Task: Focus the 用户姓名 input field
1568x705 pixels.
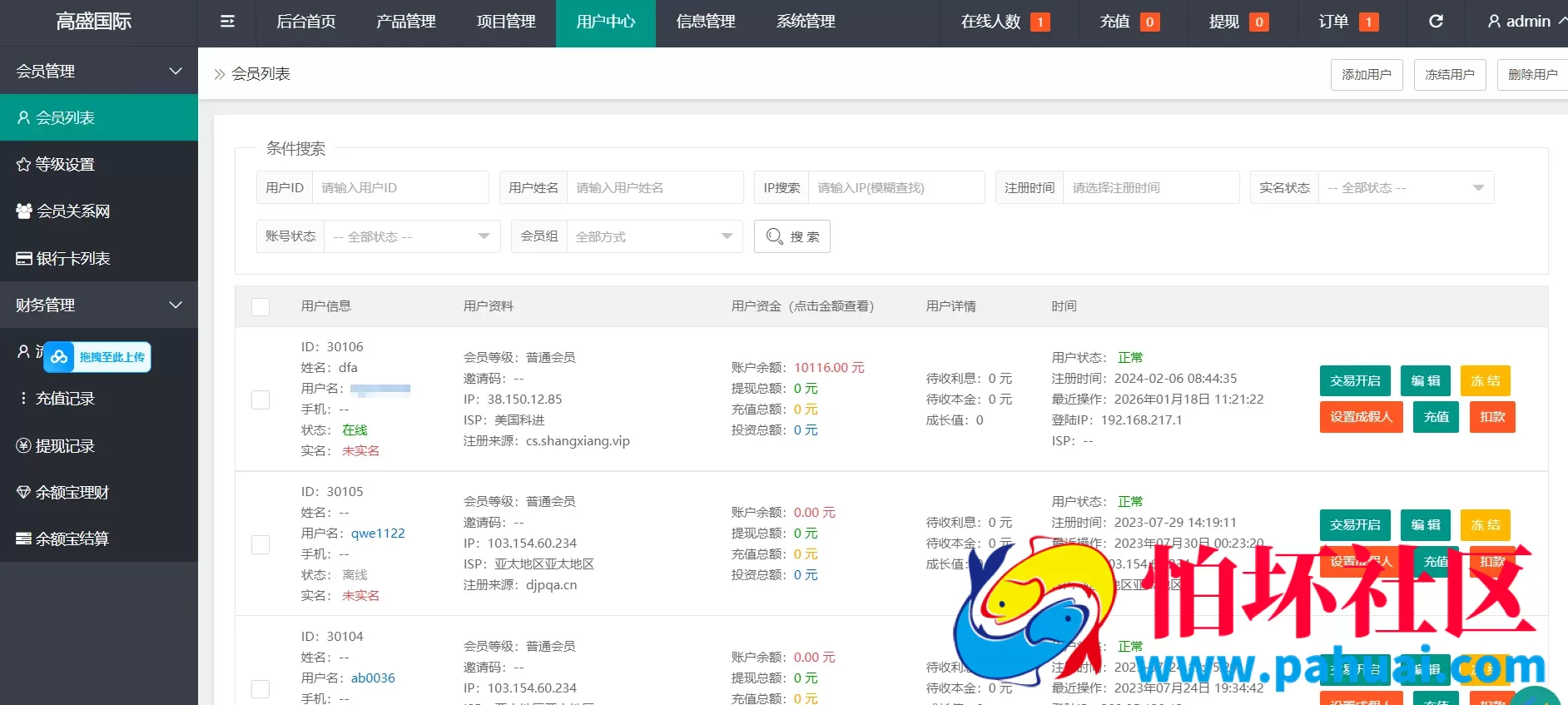Action: (655, 188)
